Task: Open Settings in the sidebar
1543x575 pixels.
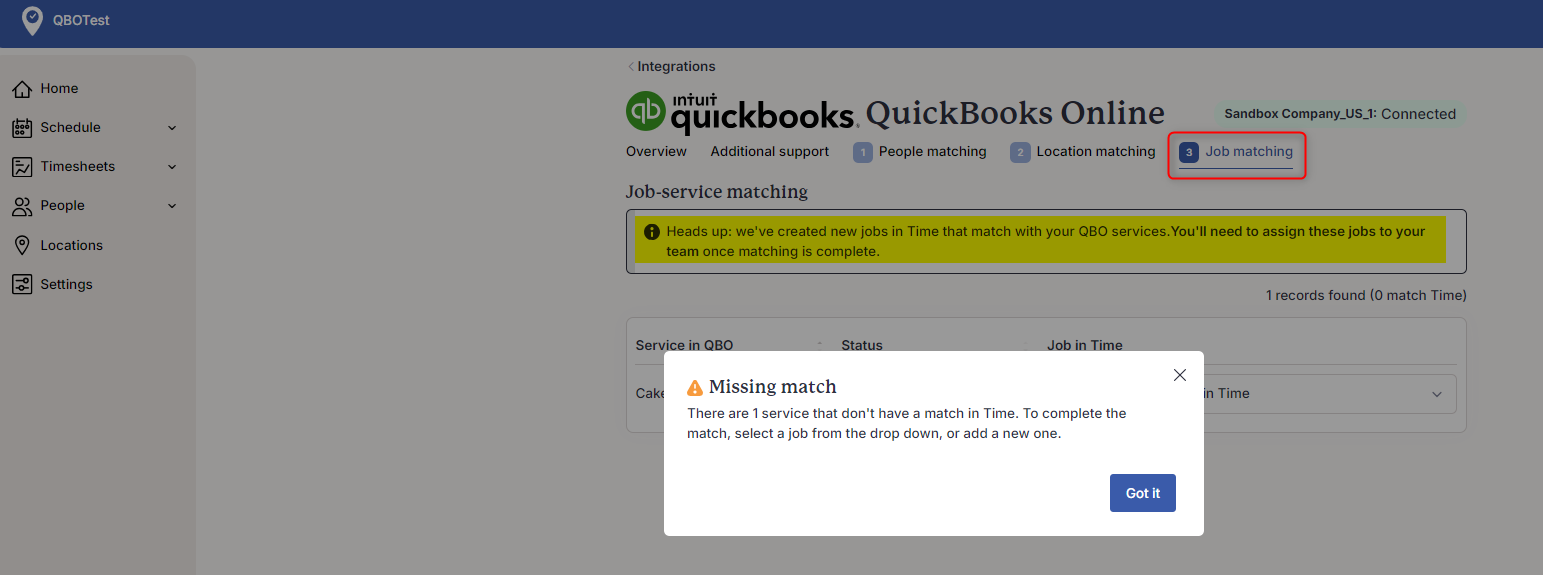Action: point(67,284)
